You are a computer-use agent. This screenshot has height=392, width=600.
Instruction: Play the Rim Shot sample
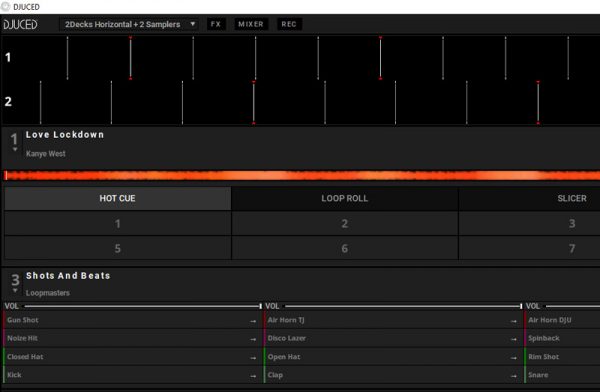(562, 357)
